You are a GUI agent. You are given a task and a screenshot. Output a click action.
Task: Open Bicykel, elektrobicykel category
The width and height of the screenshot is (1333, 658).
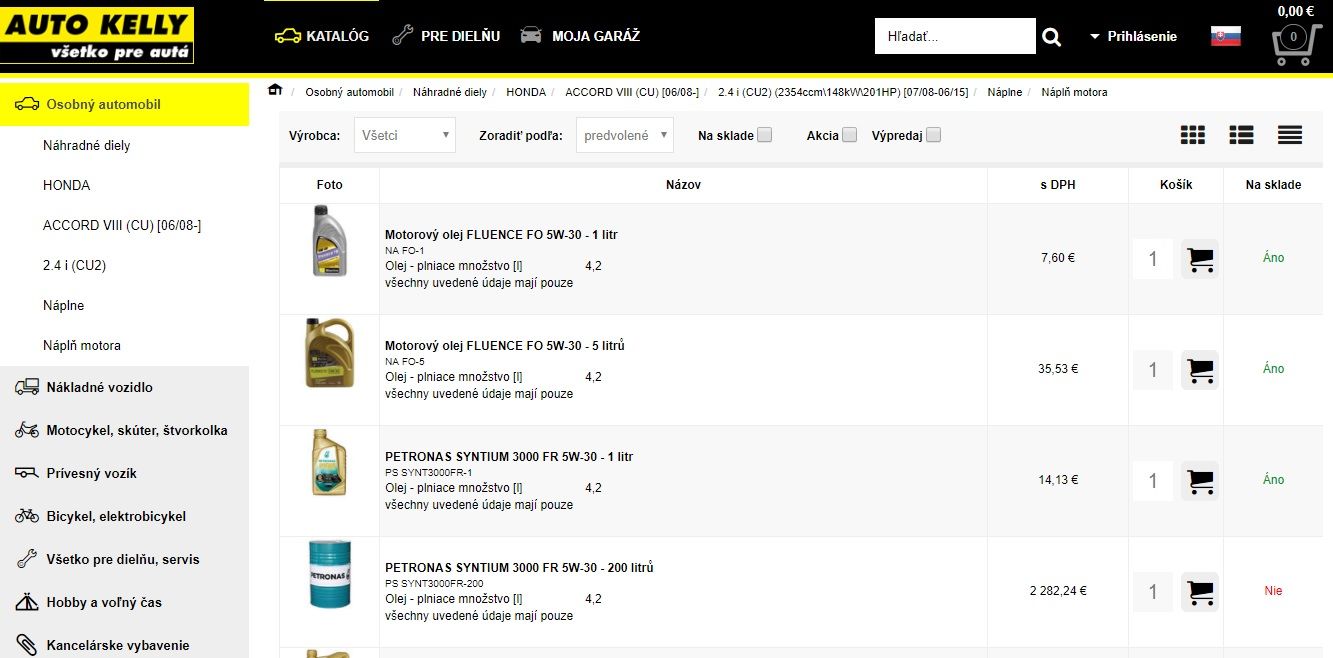pos(124,516)
